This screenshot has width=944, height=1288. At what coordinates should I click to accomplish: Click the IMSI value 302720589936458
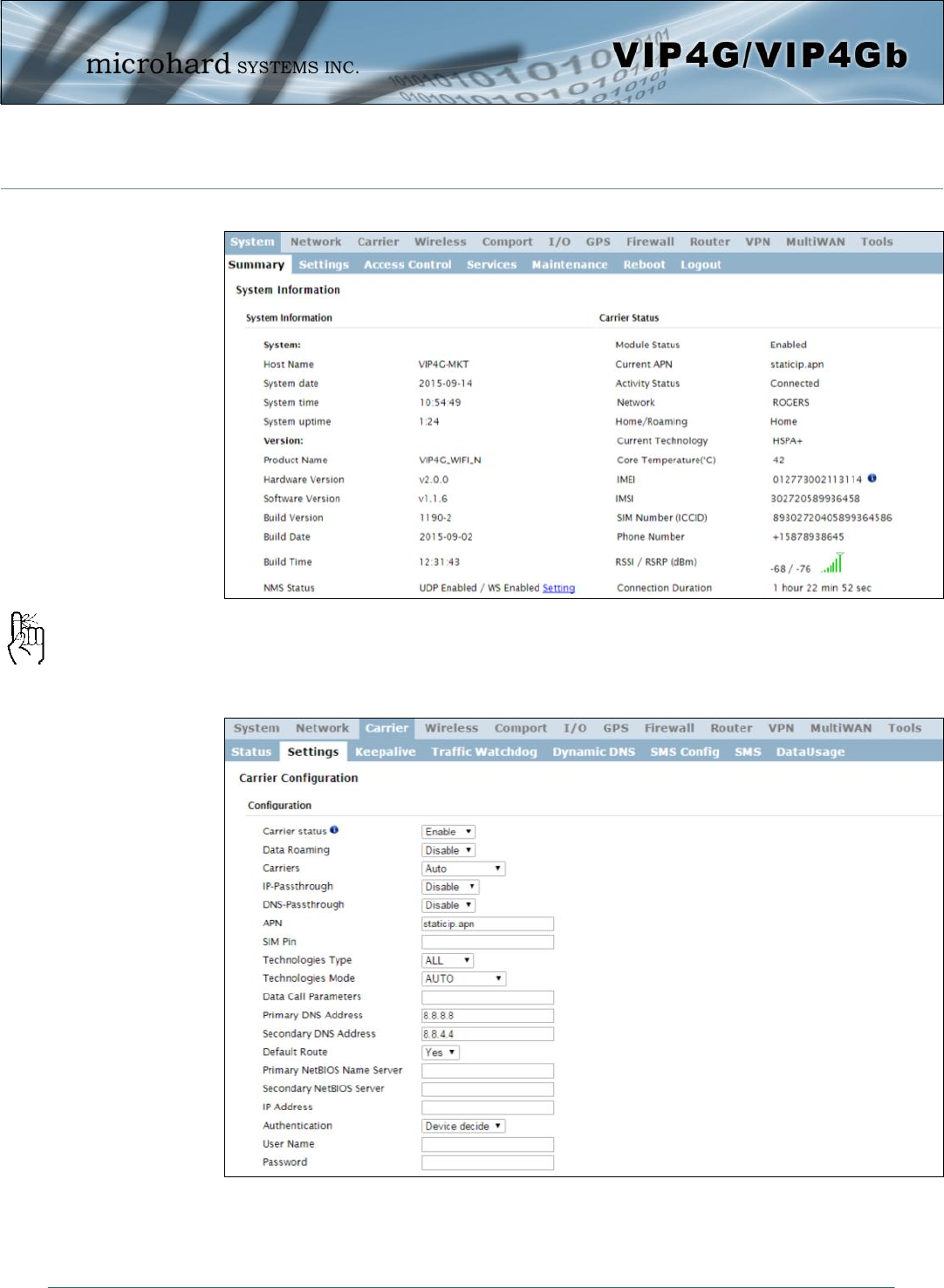(816, 498)
